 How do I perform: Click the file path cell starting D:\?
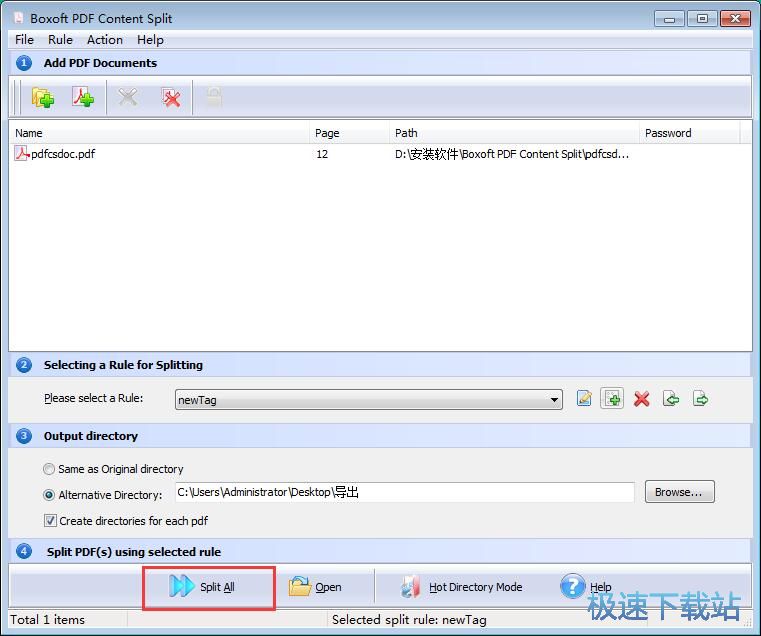pyautogui.click(x=512, y=154)
